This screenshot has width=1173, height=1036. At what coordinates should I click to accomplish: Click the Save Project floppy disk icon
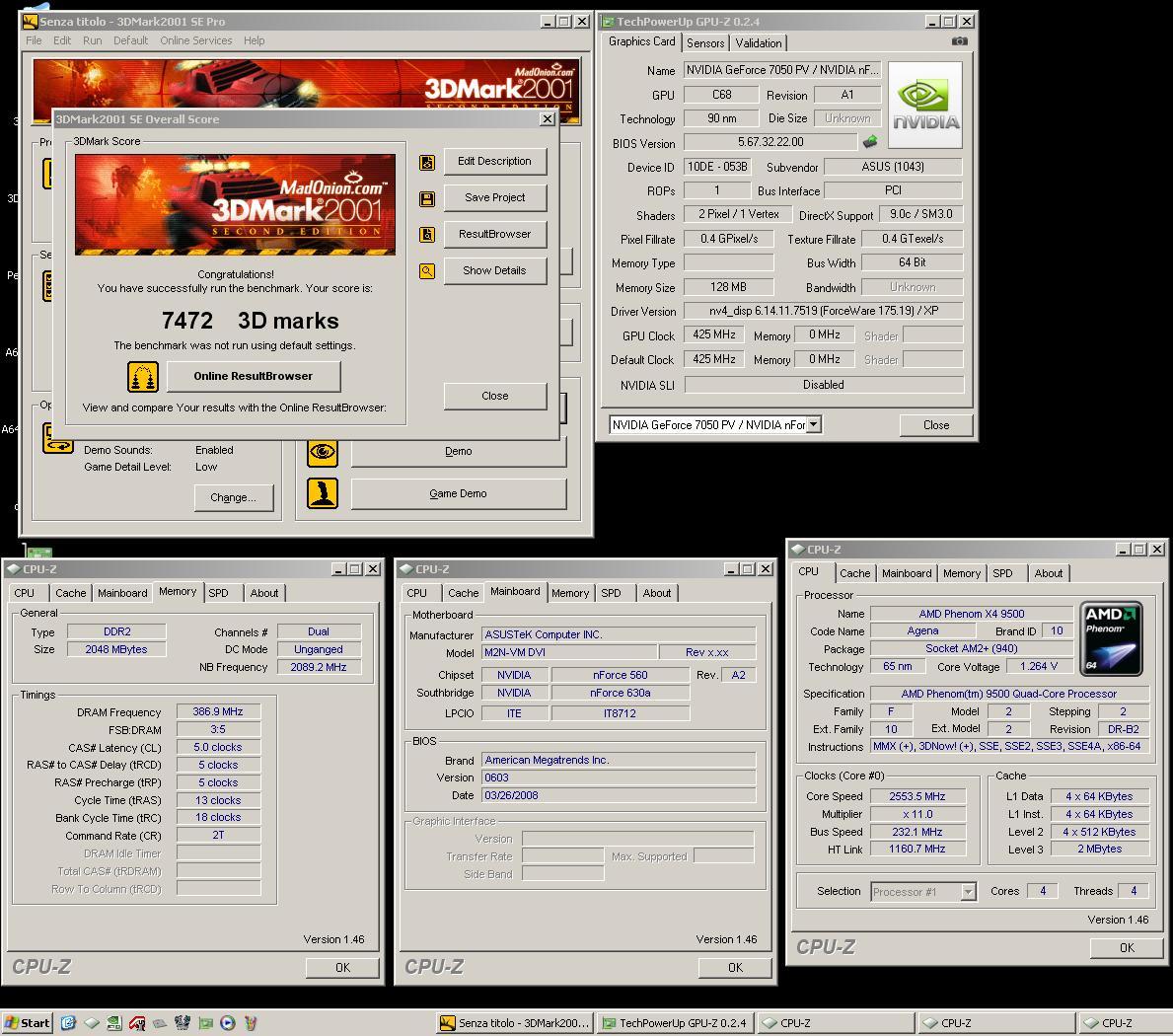(426, 199)
